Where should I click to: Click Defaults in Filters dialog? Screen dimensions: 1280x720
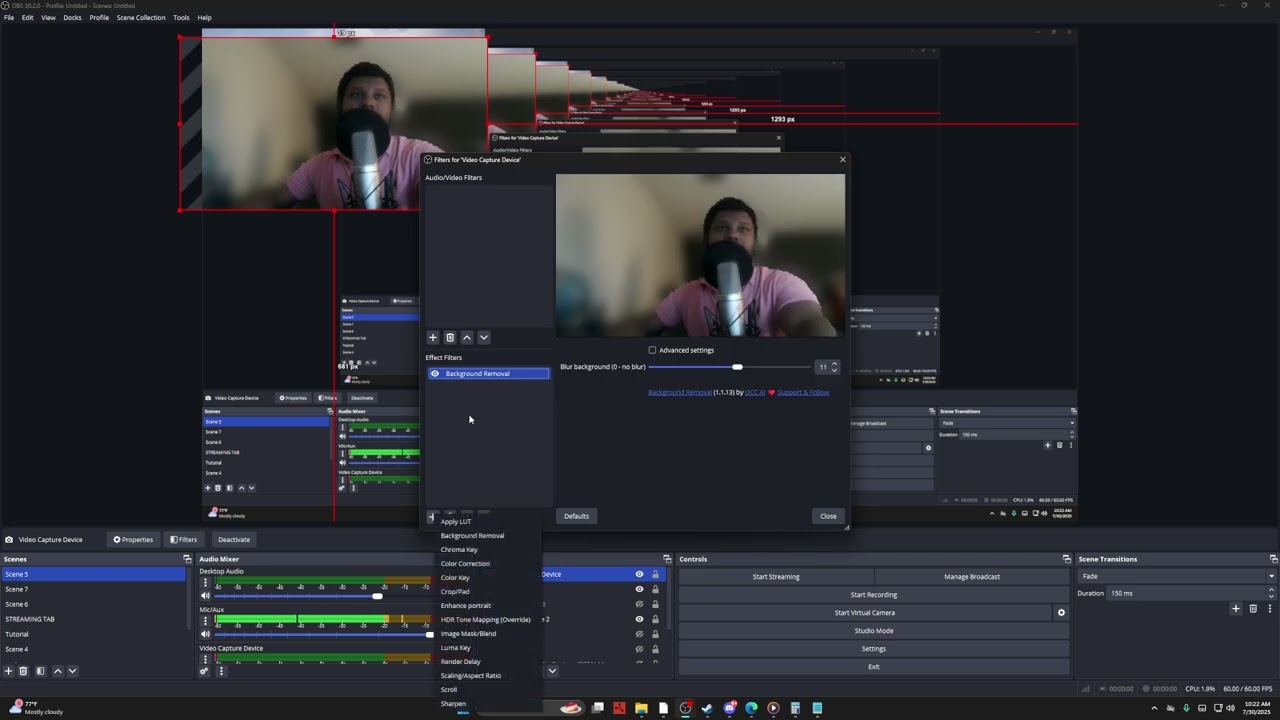[x=576, y=516]
